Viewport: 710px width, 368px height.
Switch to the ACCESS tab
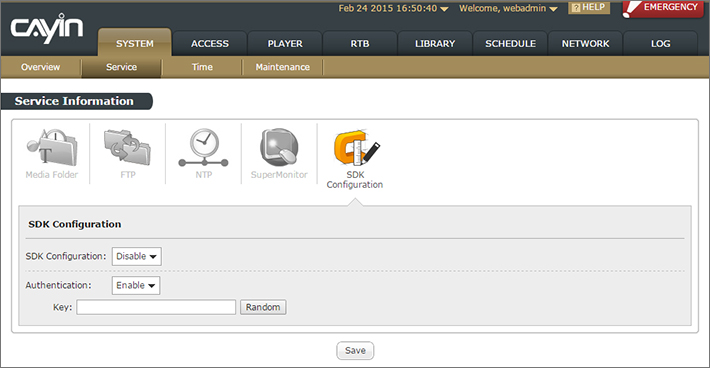coord(210,43)
